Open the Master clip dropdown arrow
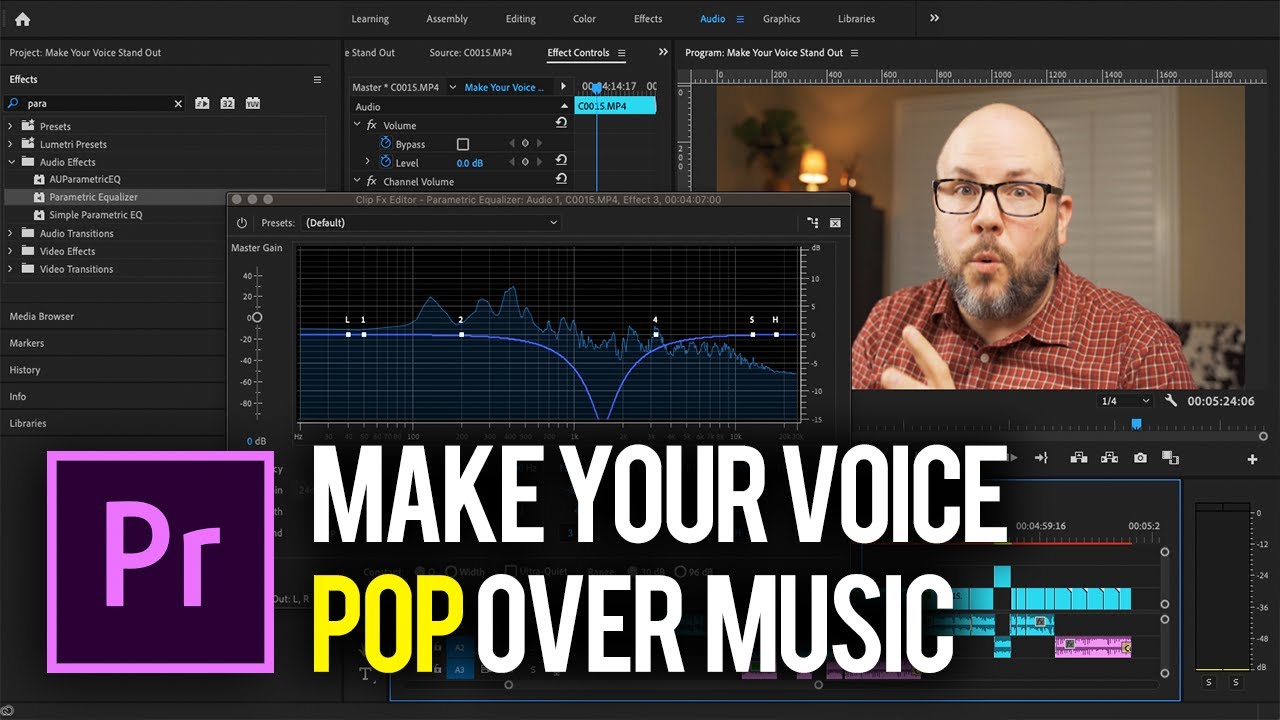This screenshot has width=1280, height=720. click(452, 87)
